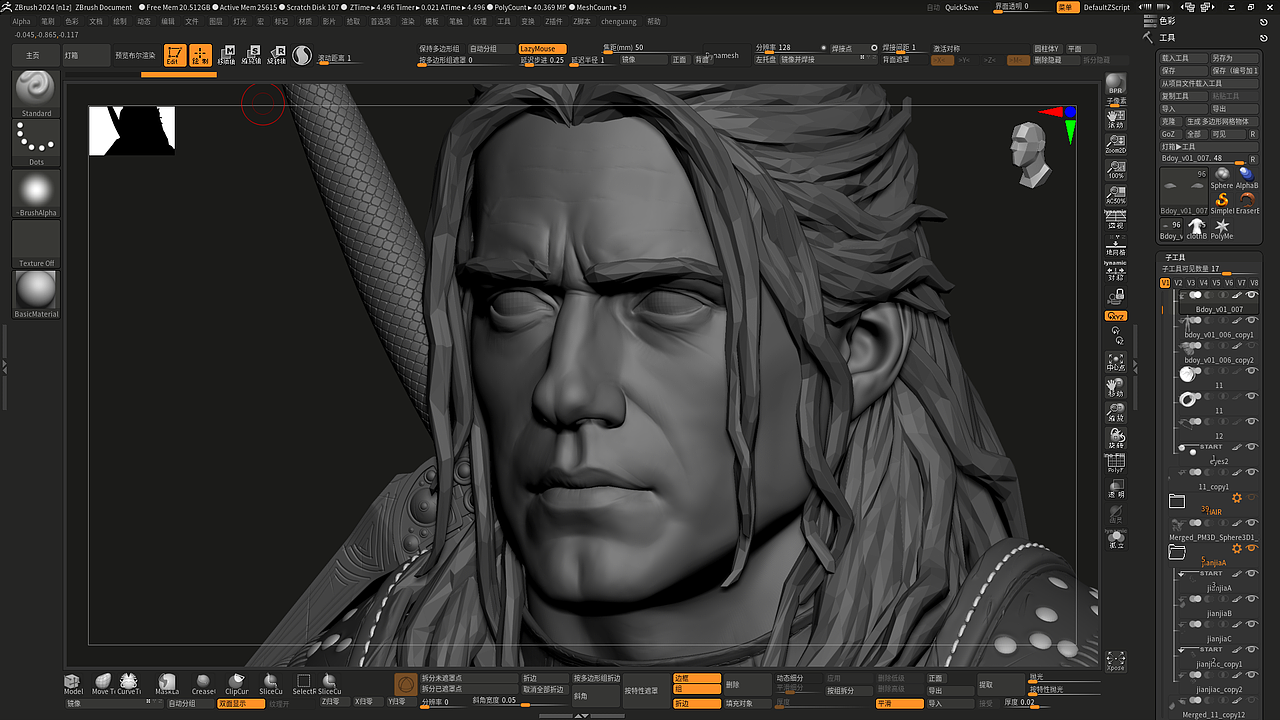The height and width of the screenshot is (720, 1280).
Task: Toggle visibility eye of bdoy_v01_006_copy1 subtool
Action: [x=1251, y=320]
